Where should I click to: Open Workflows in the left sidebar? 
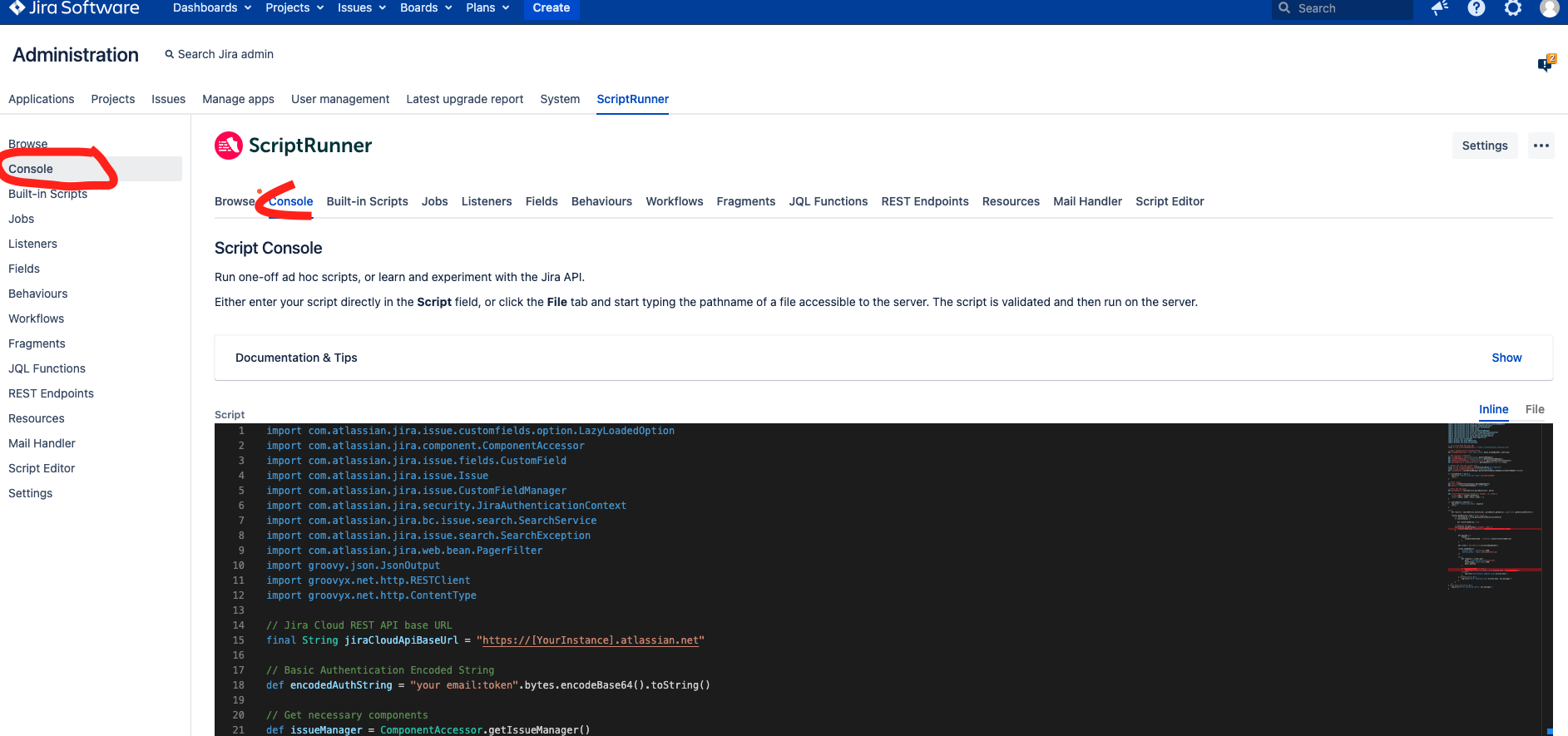coord(37,319)
